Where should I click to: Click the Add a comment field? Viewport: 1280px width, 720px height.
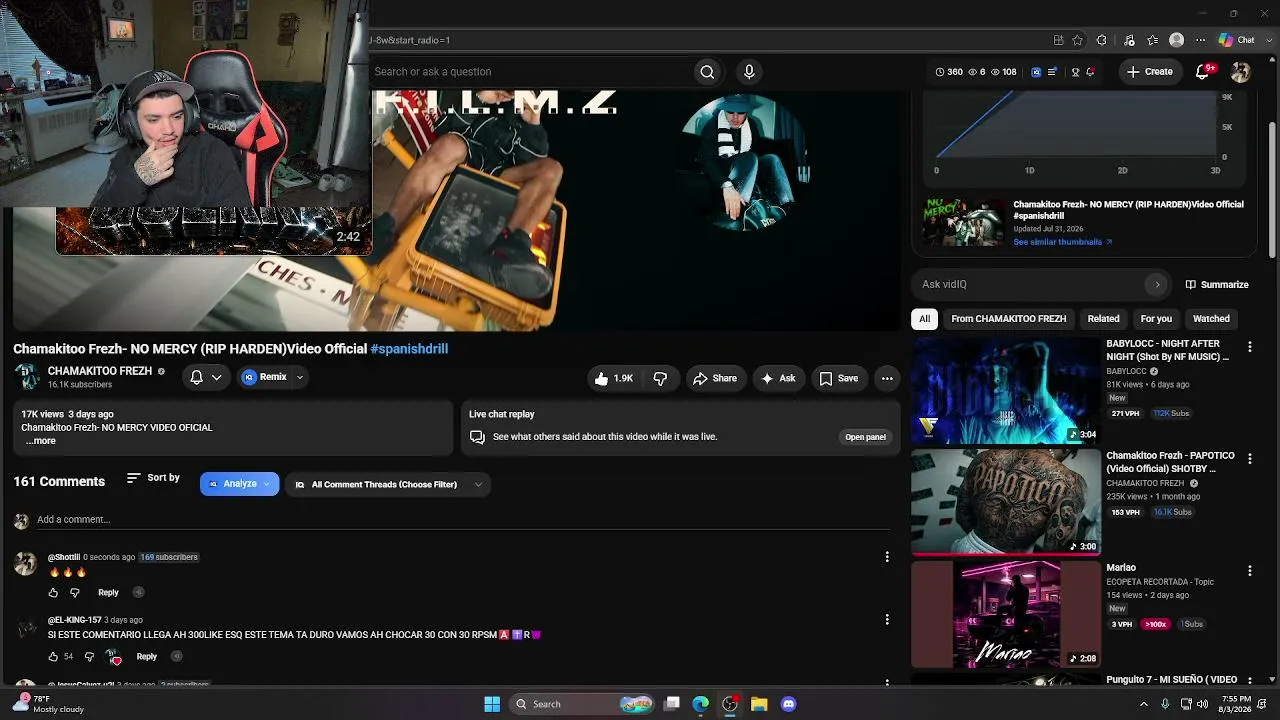tap(463, 520)
